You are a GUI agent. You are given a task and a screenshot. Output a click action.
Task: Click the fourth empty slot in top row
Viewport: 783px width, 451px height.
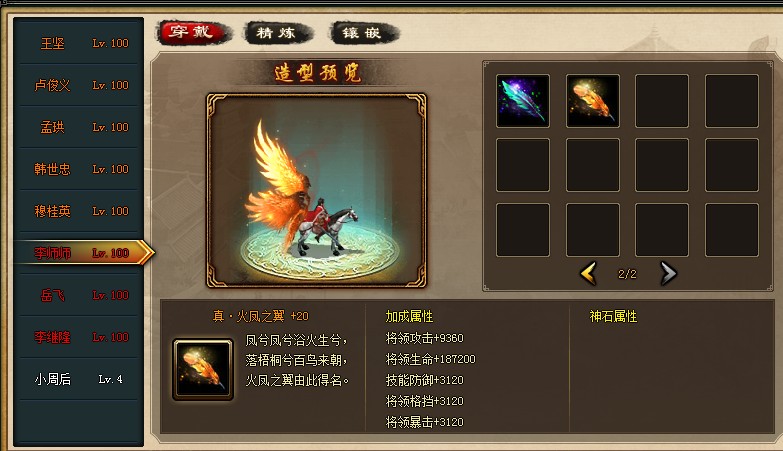click(732, 101)
